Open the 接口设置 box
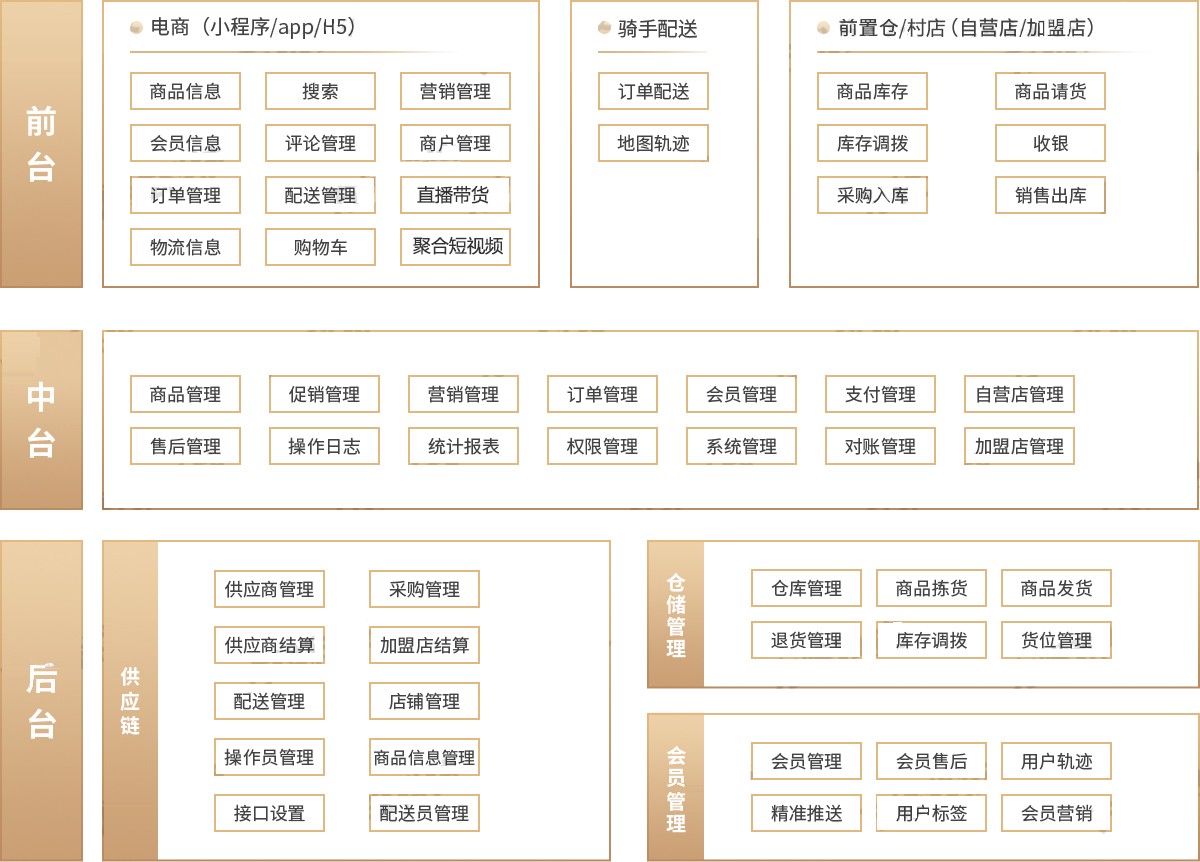Screen dimensions: 1200x862 [269, 813]
